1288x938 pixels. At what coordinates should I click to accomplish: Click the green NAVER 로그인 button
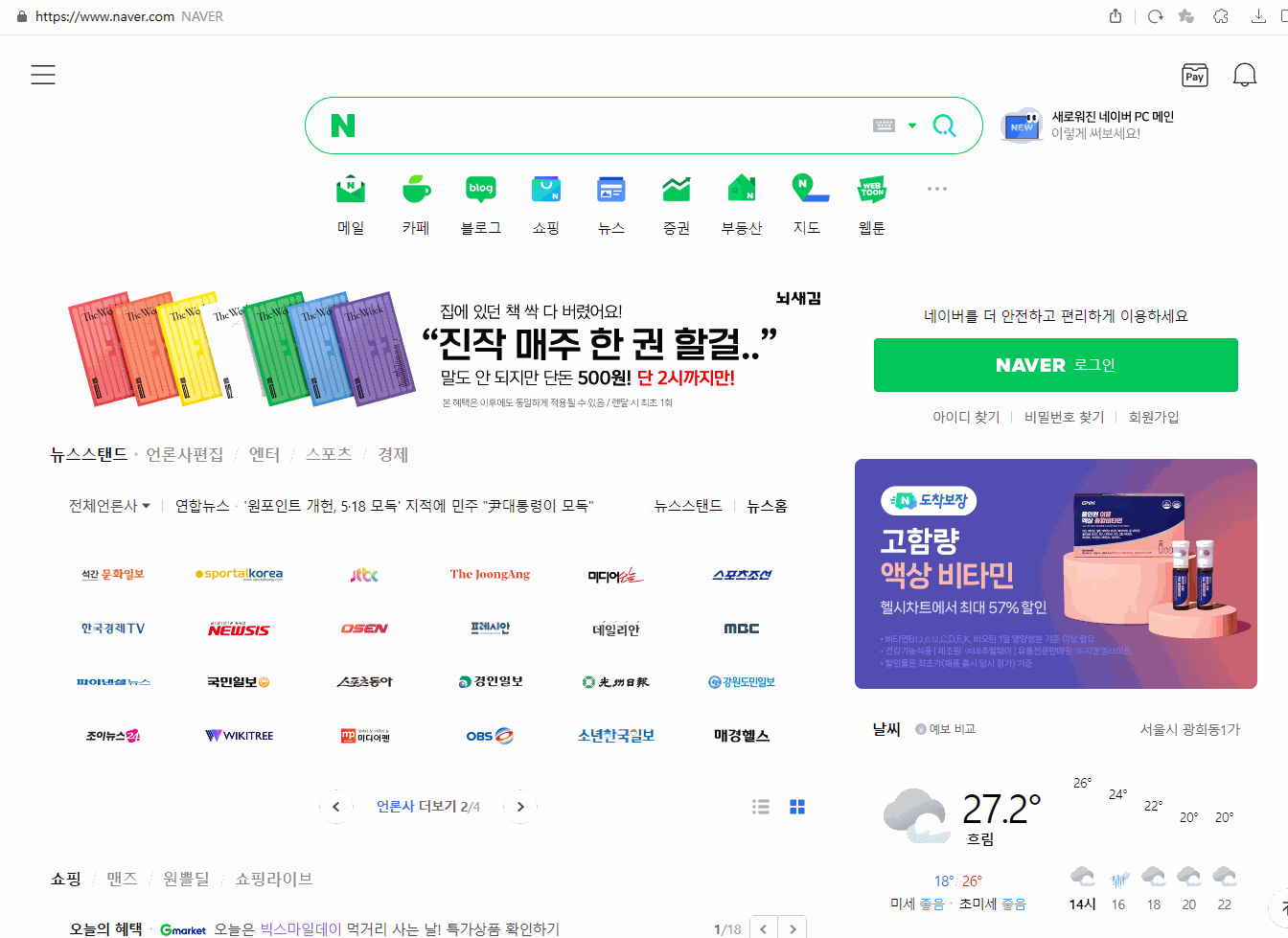point(1056,365)
